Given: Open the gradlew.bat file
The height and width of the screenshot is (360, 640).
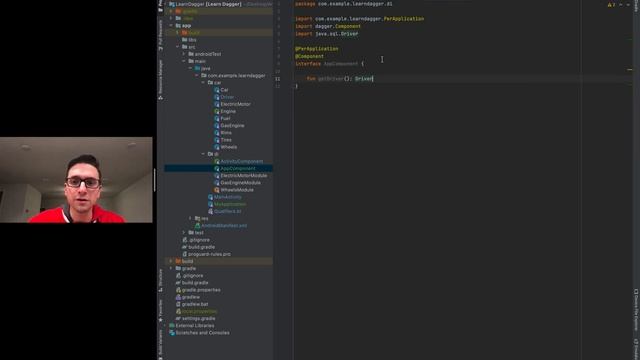Looking at the screenshot, I should tap(192, 304).
